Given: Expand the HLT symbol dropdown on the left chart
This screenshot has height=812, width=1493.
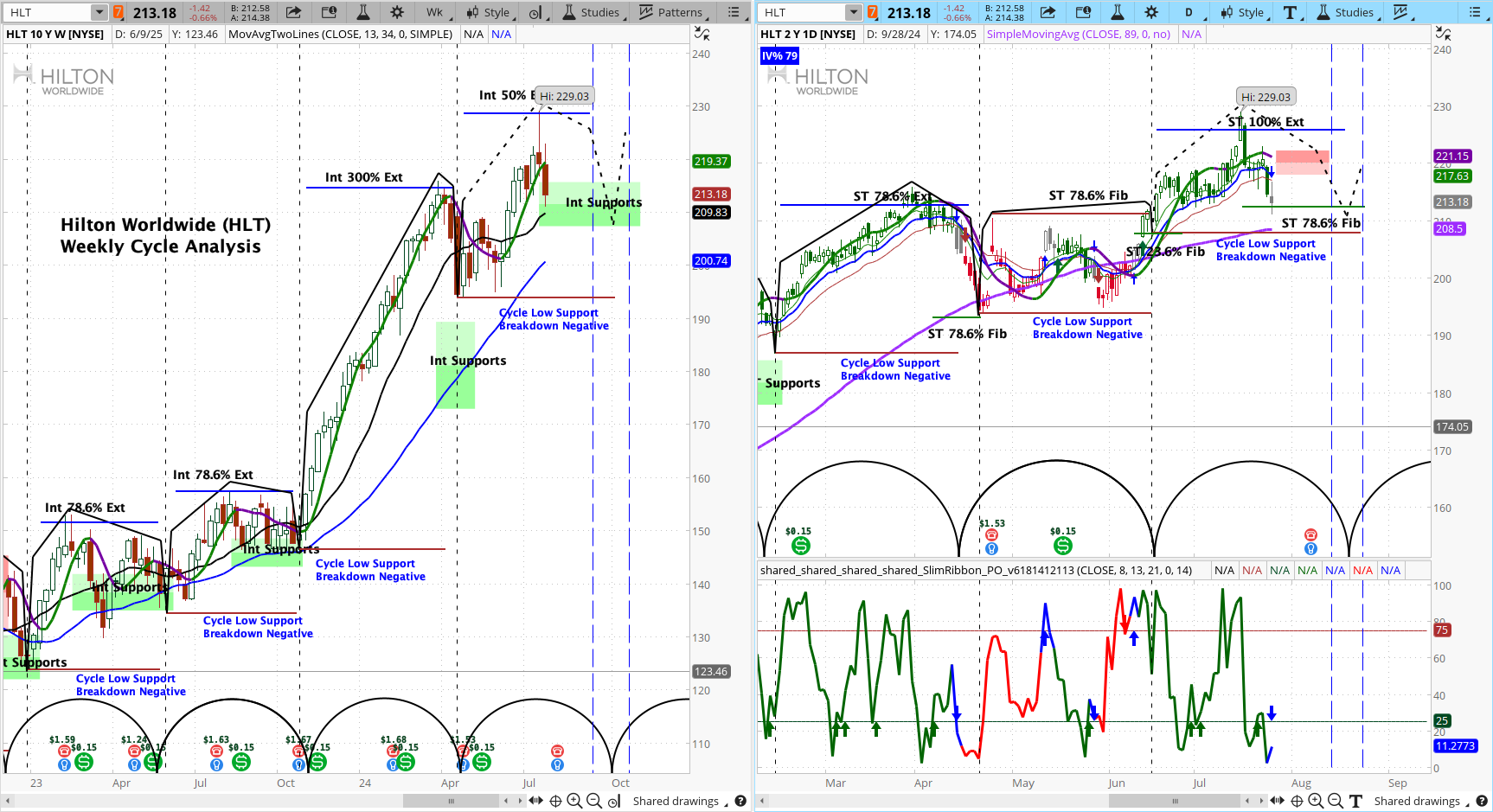Looking at the screenshot, I should point(99,12).
